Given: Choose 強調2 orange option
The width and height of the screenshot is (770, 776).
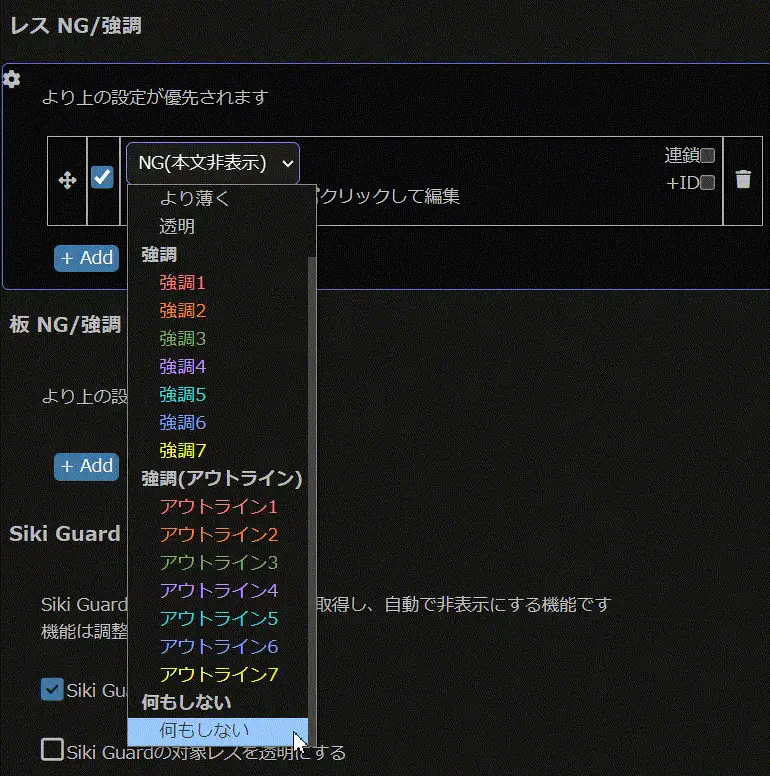Looking at the screenshot, I should coord(218,311).
